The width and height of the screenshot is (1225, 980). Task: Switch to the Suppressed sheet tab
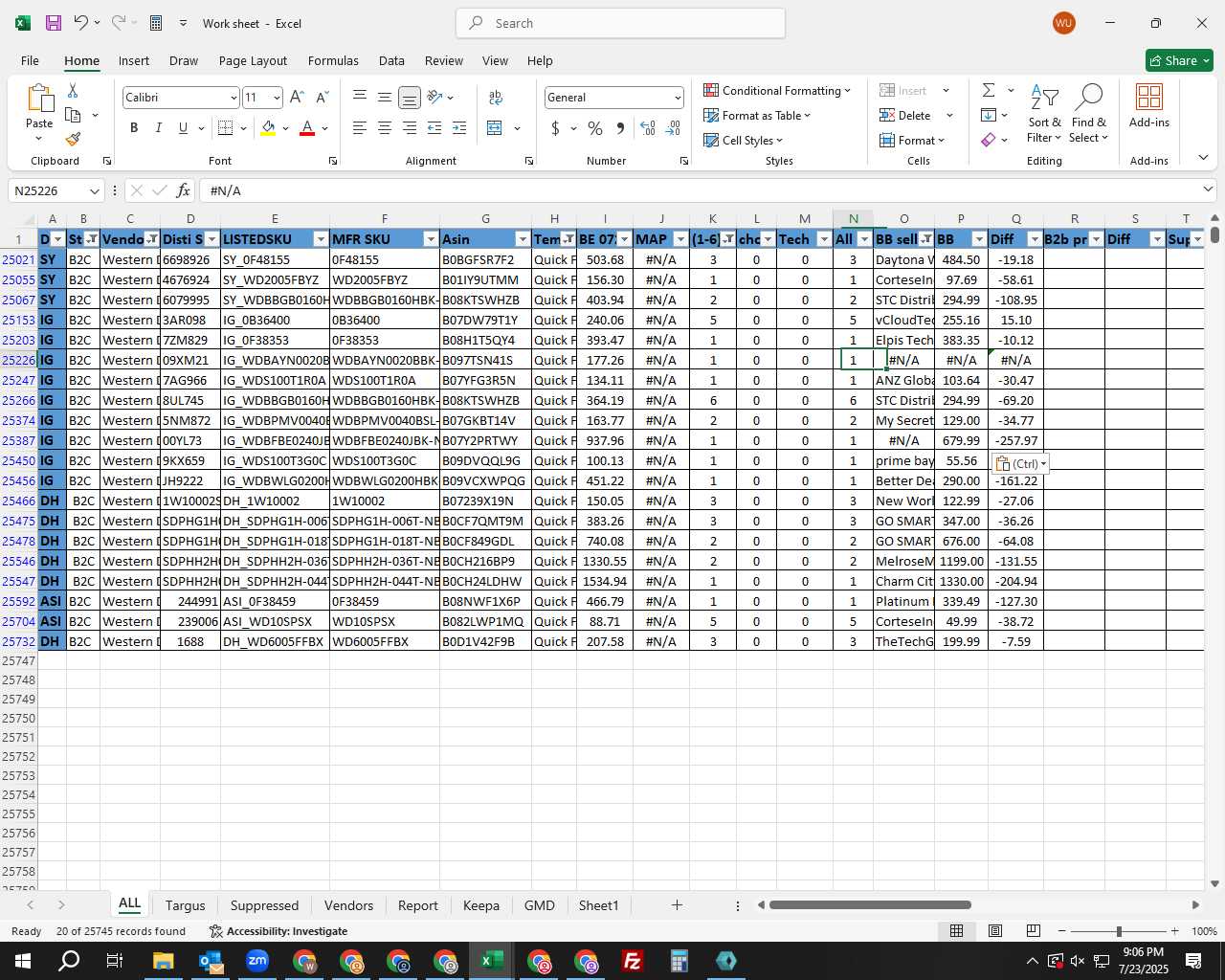pos(264,905)
